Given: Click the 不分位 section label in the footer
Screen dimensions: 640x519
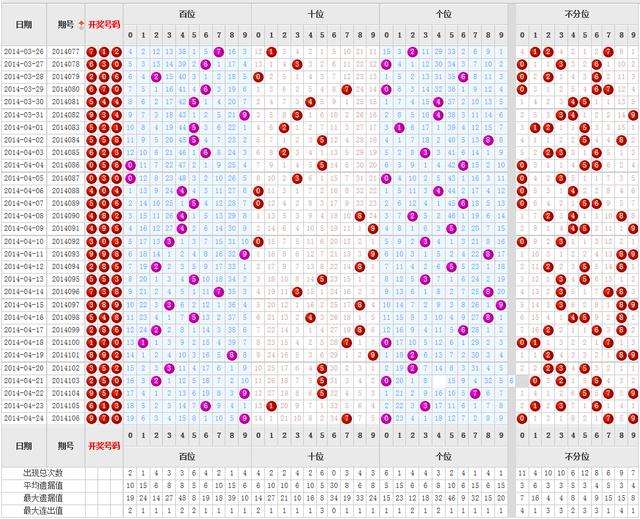Looking at the screenshot, I should pos(577,456).
